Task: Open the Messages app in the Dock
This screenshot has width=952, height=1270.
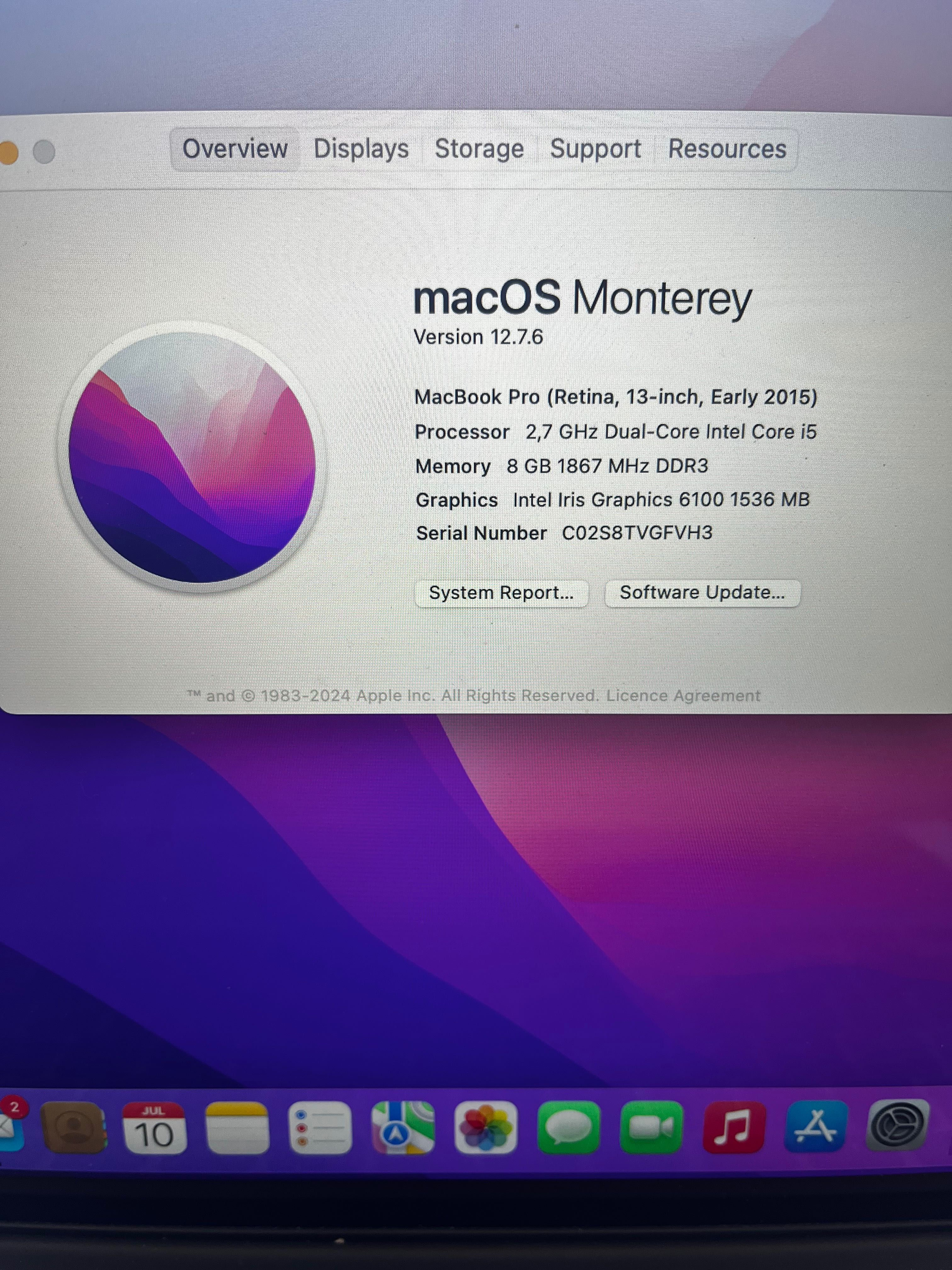Action: pos(568,1128)
